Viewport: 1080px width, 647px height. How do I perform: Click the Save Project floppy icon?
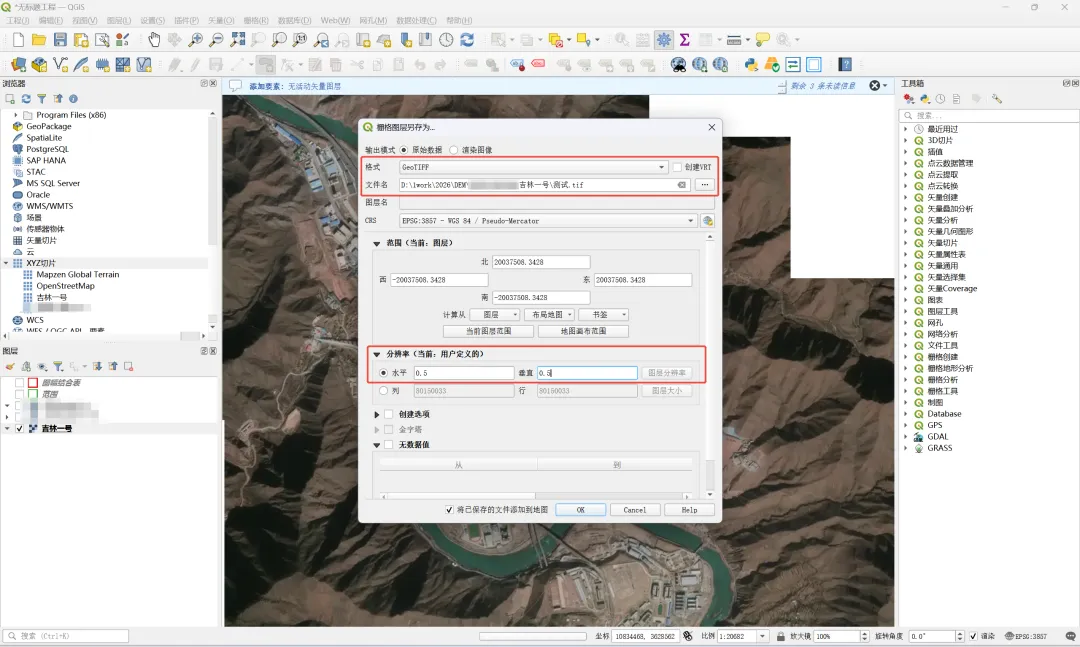[x=60, y=40]
